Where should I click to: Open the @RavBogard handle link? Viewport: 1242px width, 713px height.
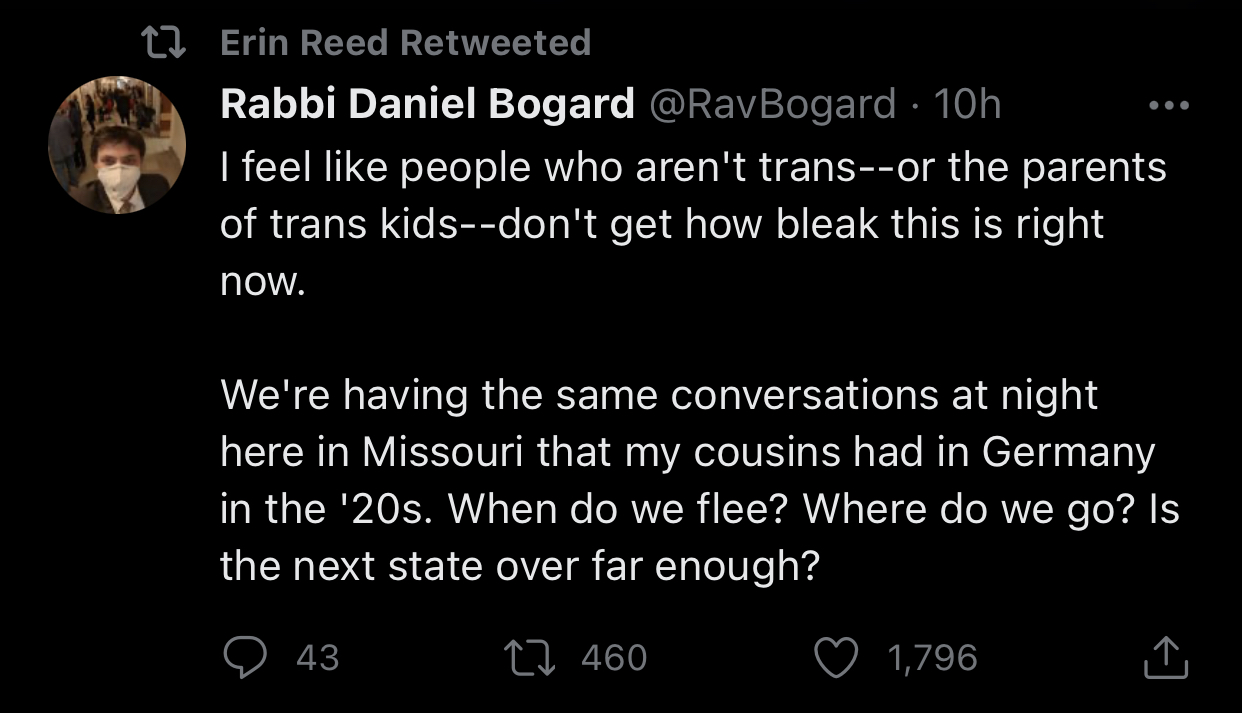click(773, 104)
